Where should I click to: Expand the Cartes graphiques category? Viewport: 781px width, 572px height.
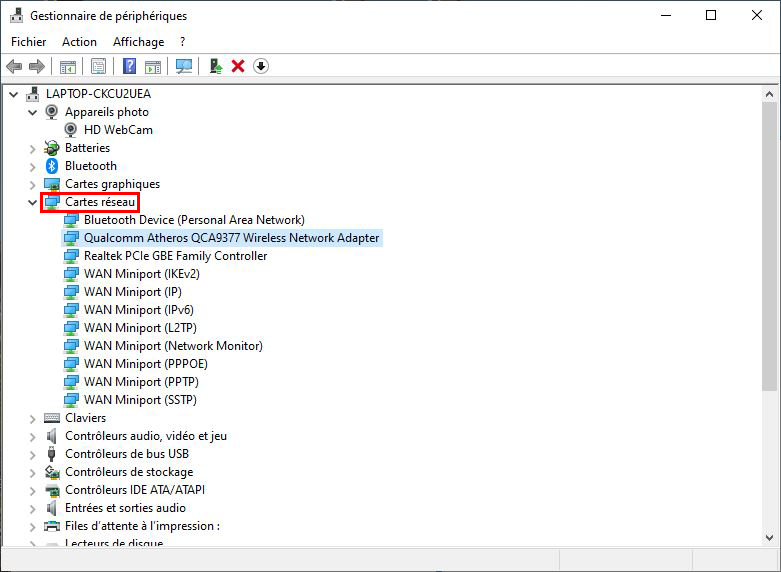pos(33,185)
